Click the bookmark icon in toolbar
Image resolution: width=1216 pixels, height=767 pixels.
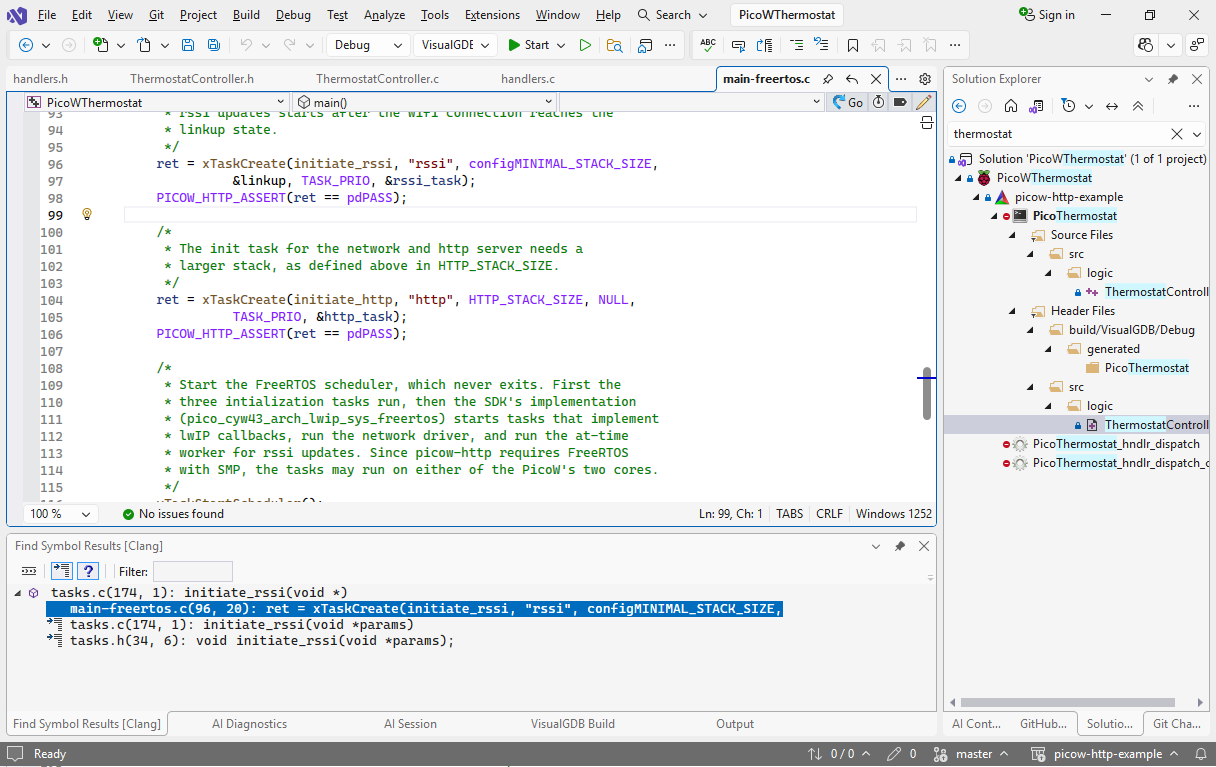pos(852,45)
